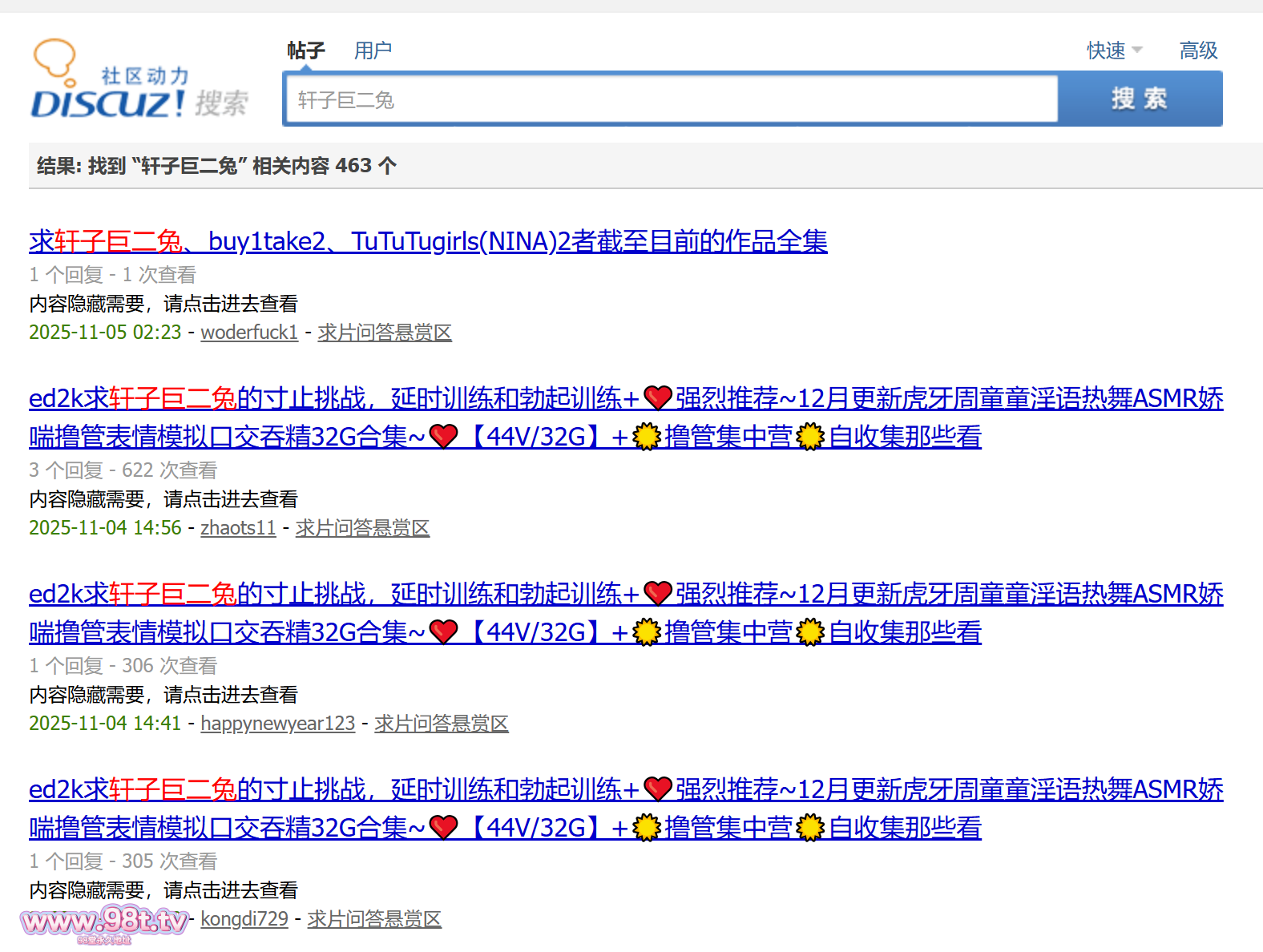
Task: Open the 高级 search link
Action: pyautogui.click(x=1198, y=50)
